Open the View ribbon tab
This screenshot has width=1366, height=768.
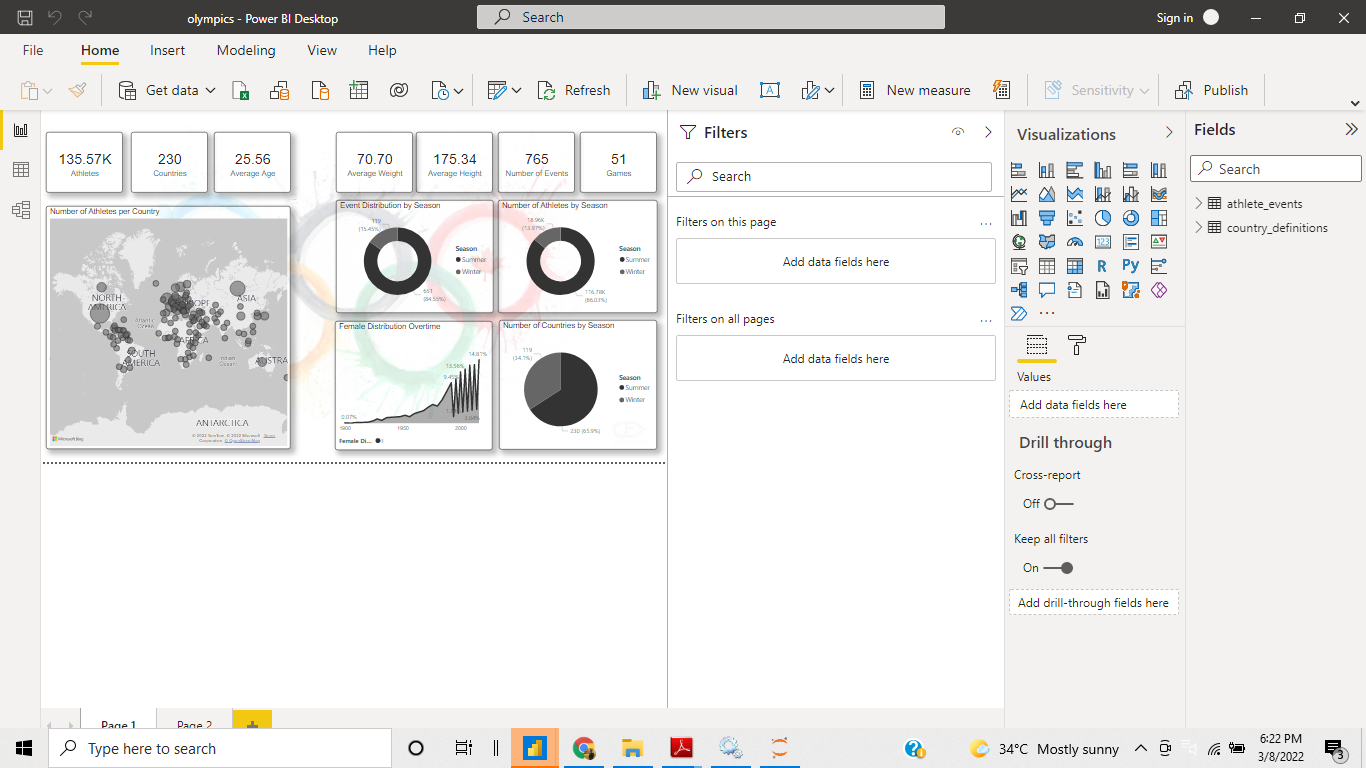point(322,50)
